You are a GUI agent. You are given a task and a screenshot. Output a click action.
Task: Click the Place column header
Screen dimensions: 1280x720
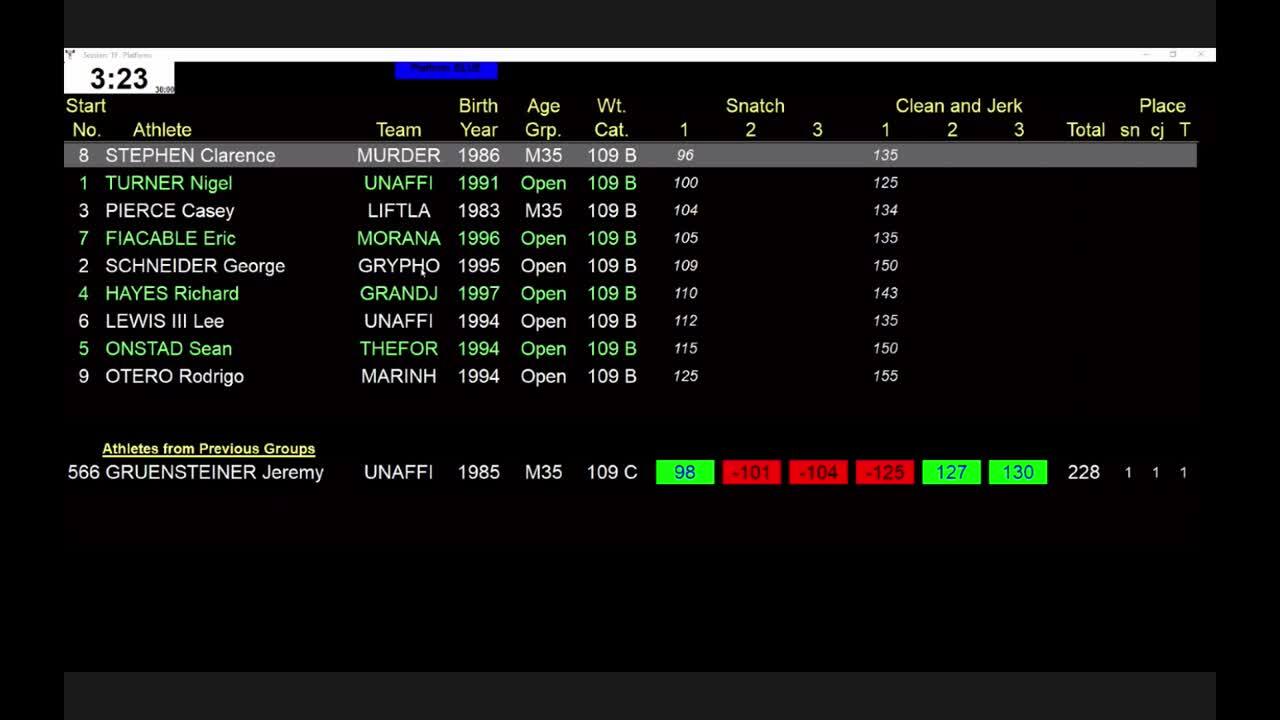pos(1162,105)
